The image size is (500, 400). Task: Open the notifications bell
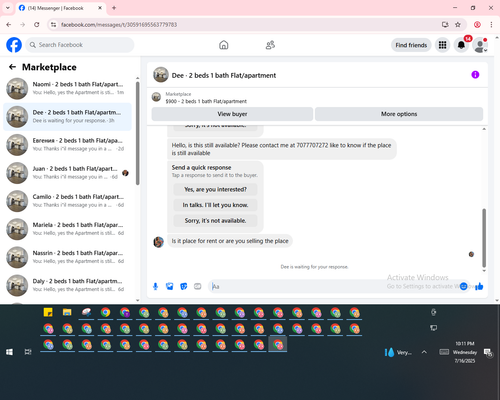(x=461, y=45)
